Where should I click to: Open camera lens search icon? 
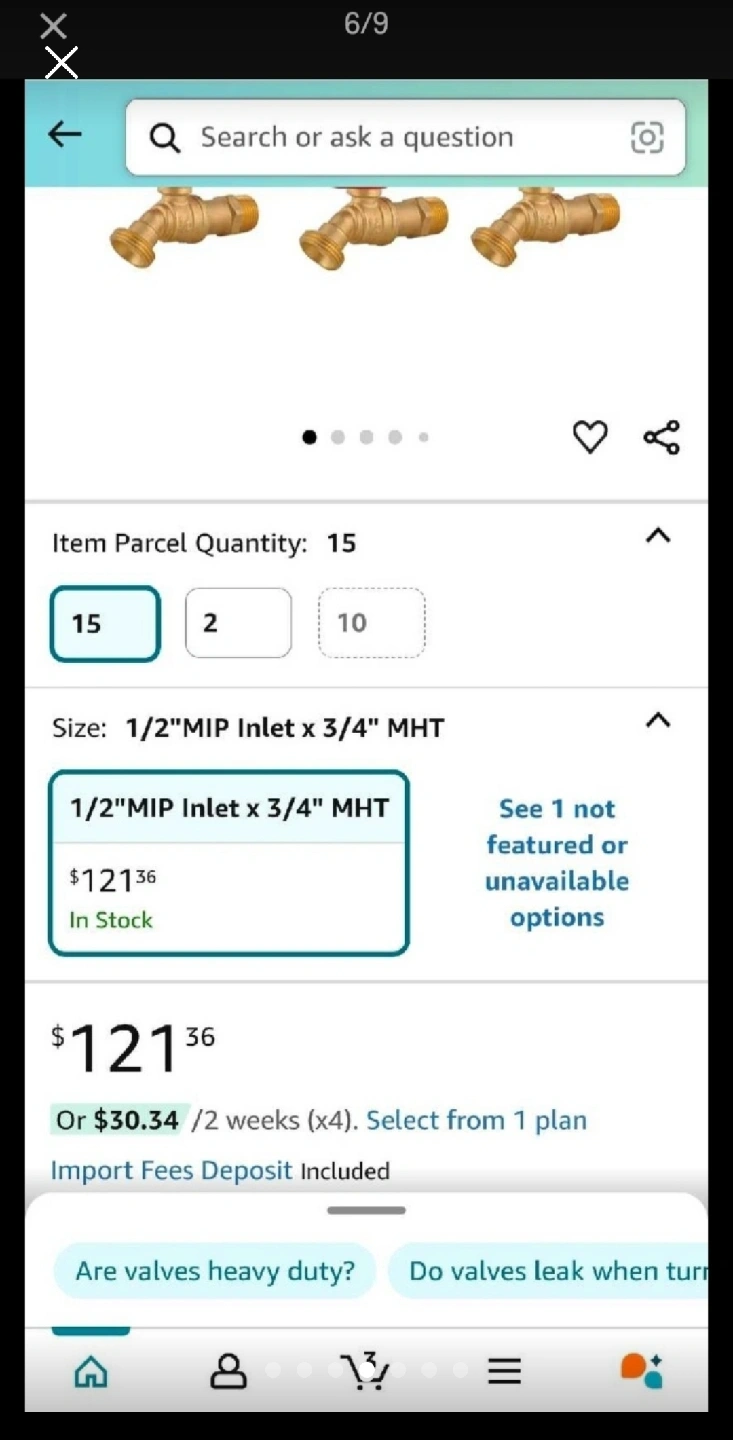(647, 137)
